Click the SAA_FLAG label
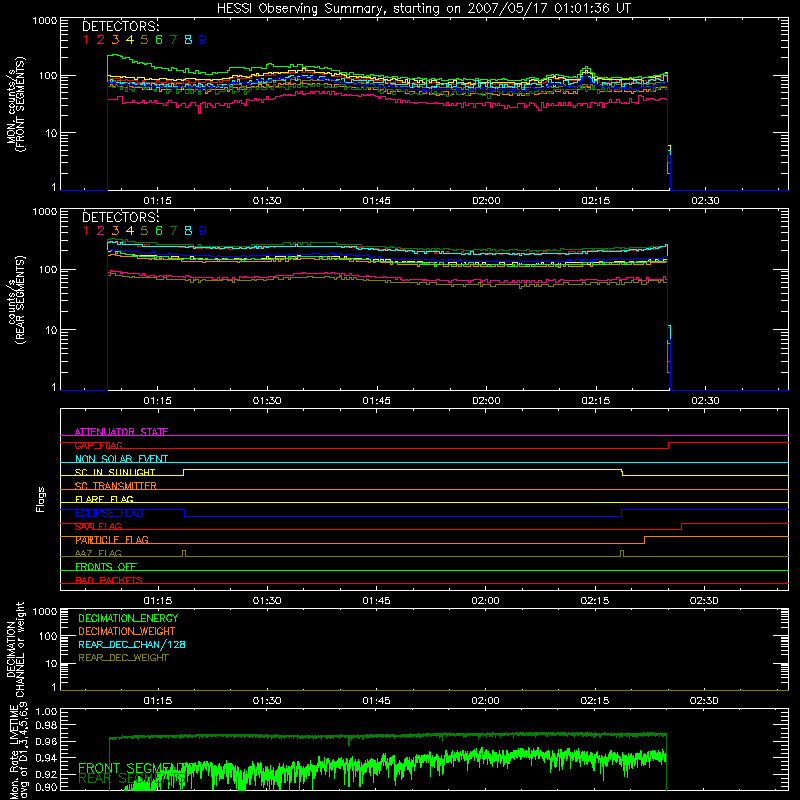Screen dimensions: 800x800 coord(98,526)
